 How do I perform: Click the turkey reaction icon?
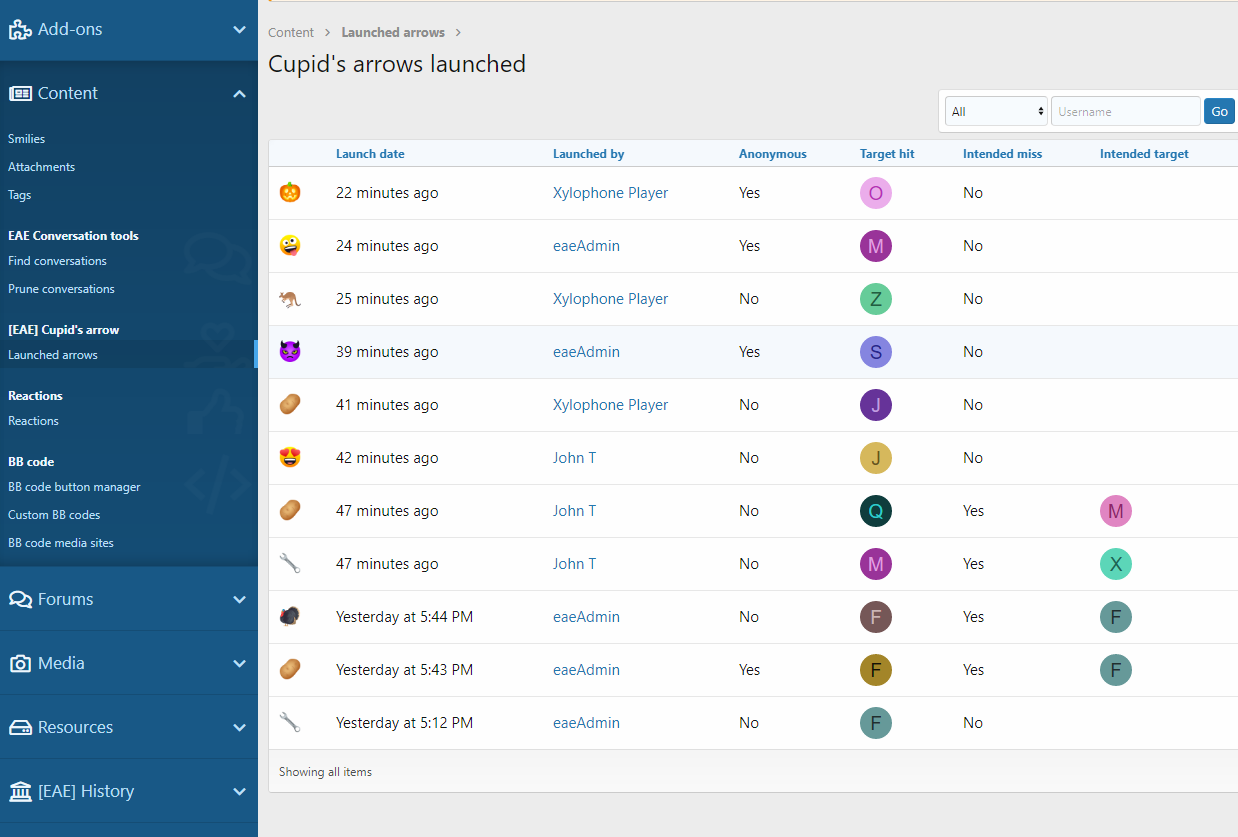[290, 617]
